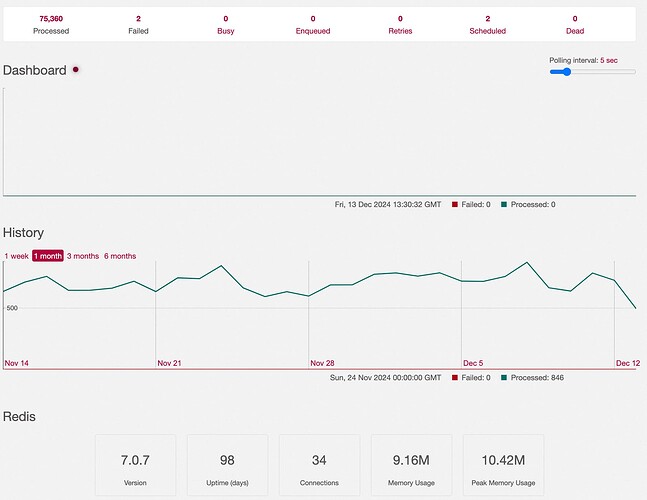The width and height of the screenshot is (647, 500).
Task: Click the red live-poll indicator dot beside Dashboard
Action: coord(76,69)
